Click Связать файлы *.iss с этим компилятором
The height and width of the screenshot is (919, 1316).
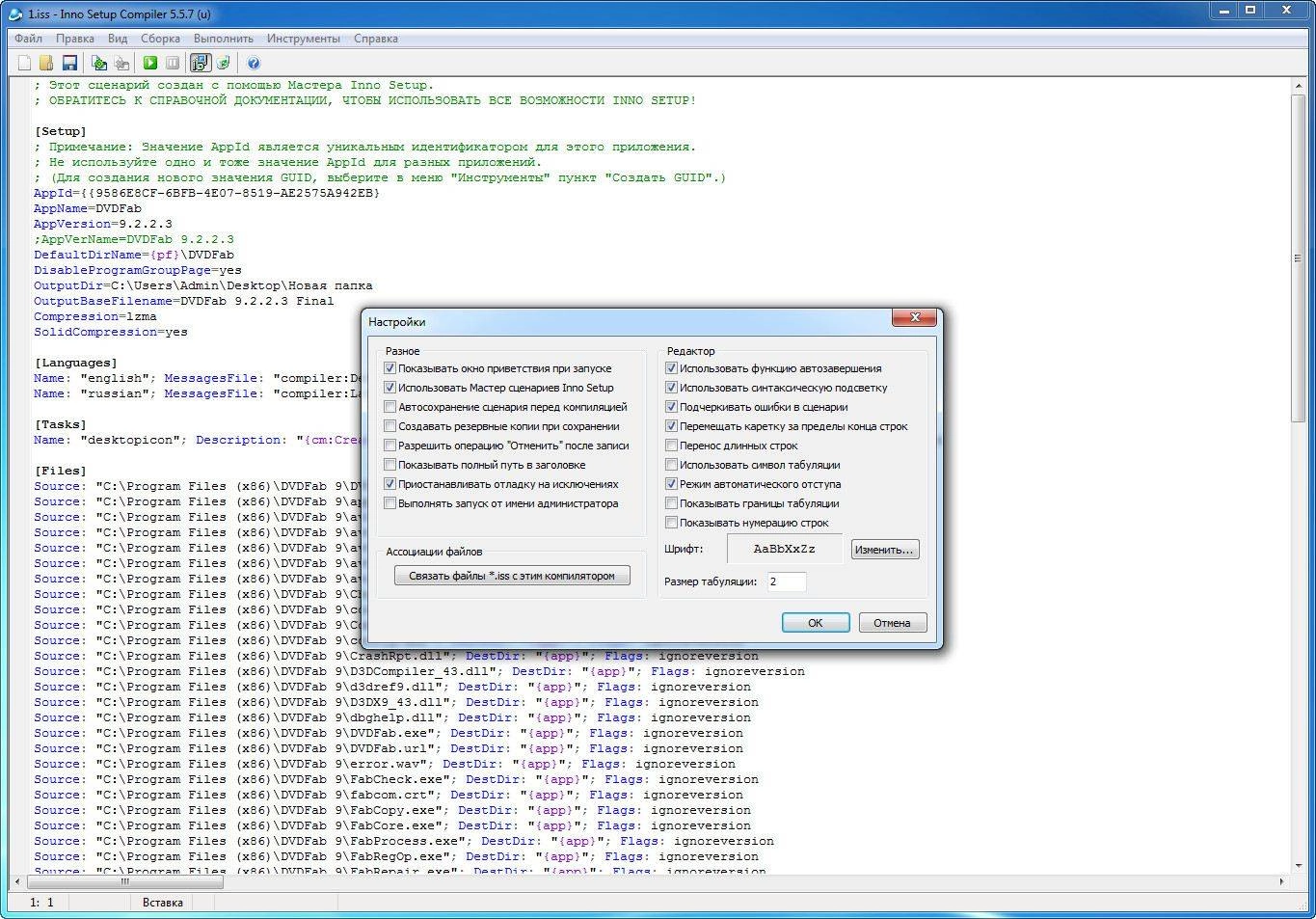click(x=512, y=576)
